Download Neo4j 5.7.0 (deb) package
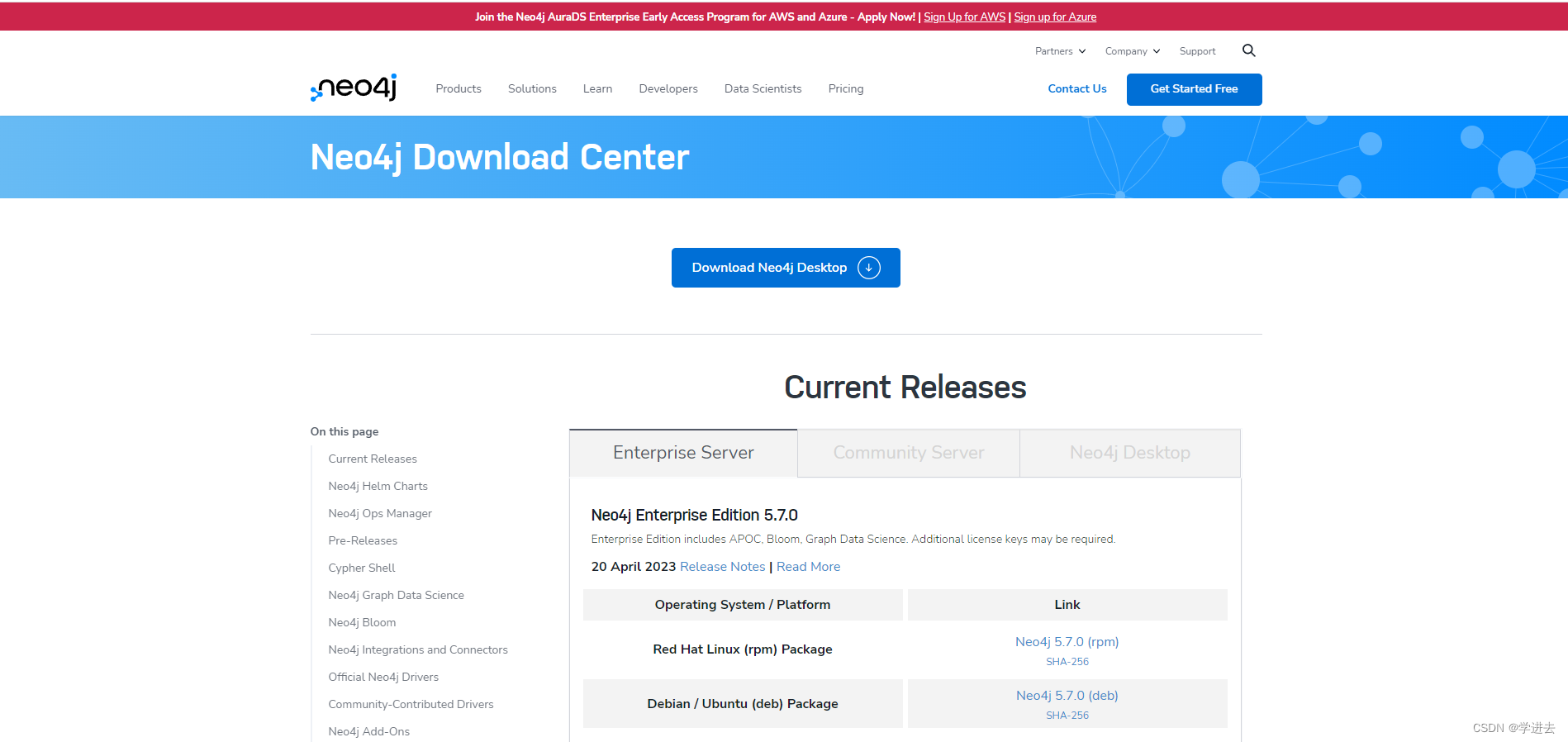Image resolution: width=1568 pixels, height=742 pixels. (x=1067, y=696)
